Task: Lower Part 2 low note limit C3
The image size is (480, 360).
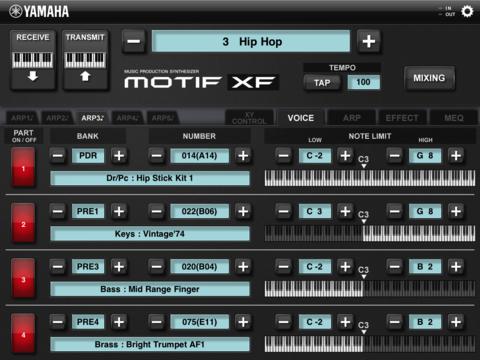Action: [283, 211]
